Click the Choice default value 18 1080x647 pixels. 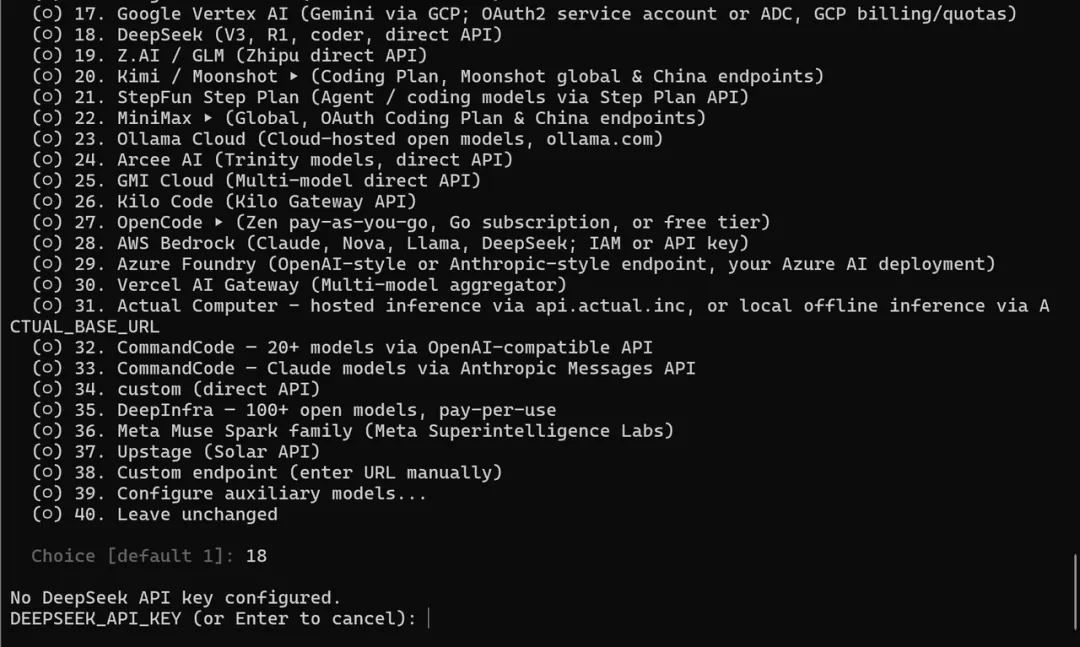[256, 556]
